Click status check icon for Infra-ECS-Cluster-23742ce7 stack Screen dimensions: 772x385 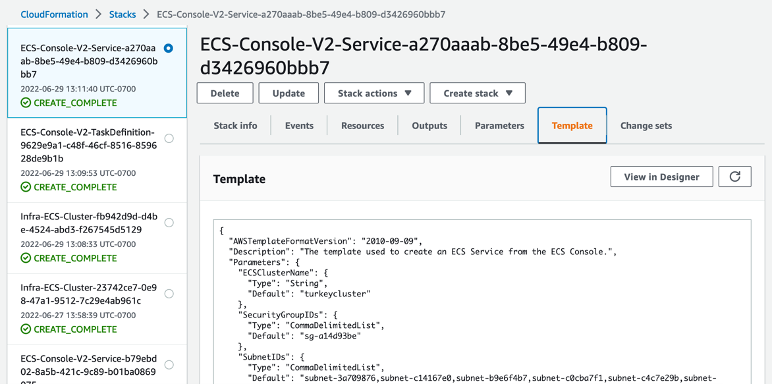25,329
